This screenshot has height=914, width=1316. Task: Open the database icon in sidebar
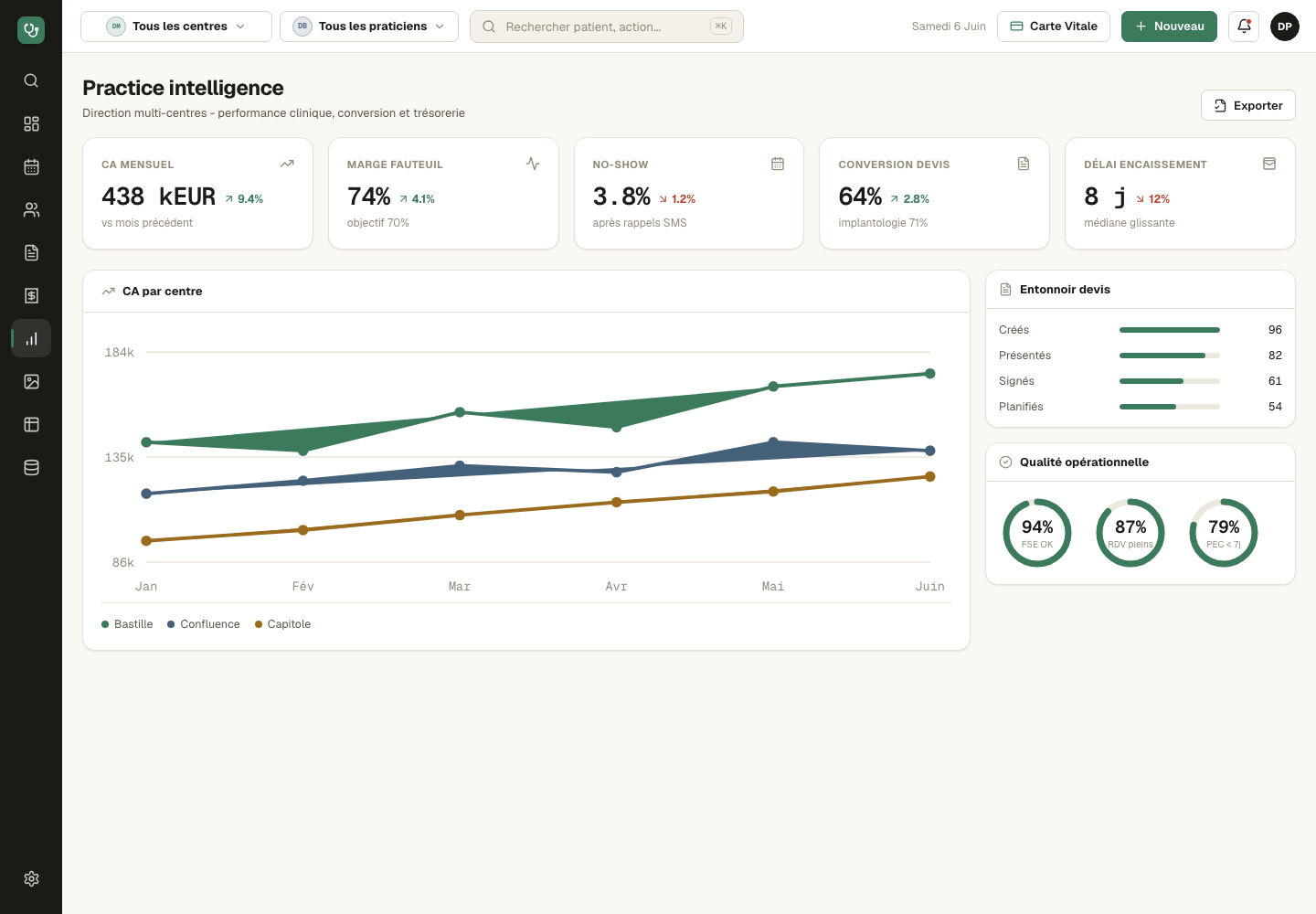[31, 467]
